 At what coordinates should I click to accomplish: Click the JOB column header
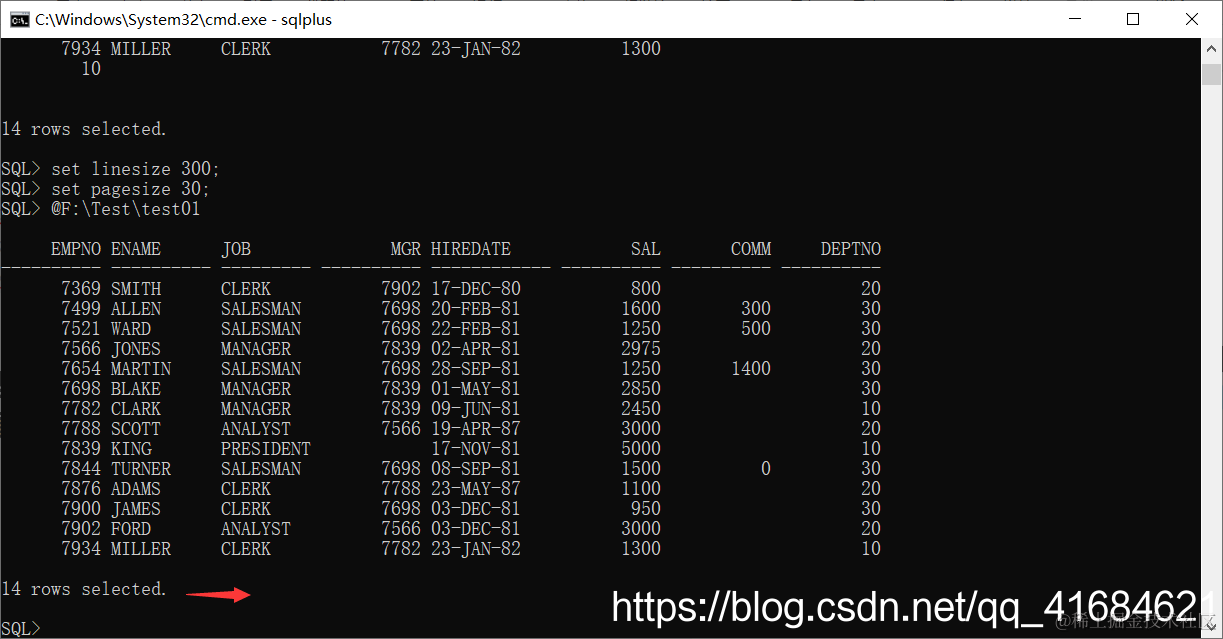[x=236, y=249]
